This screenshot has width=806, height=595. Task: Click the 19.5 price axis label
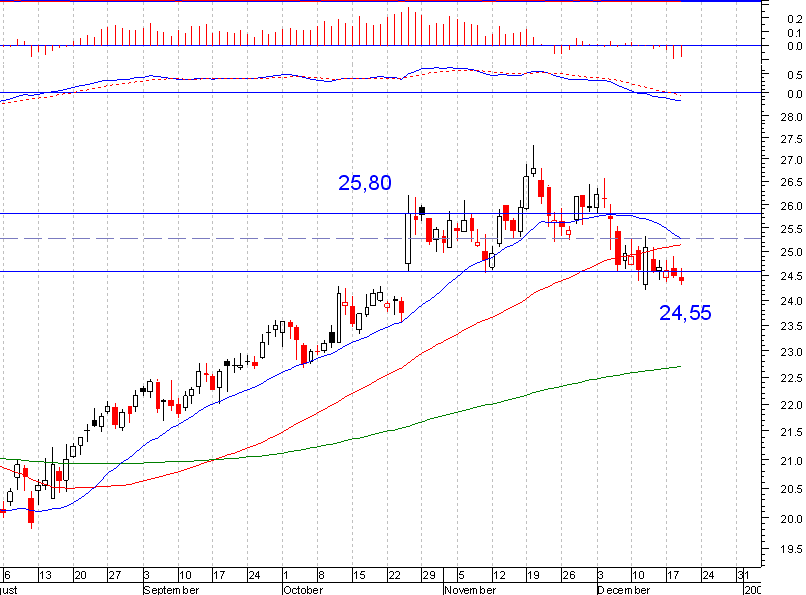pyautogui.click(x=792, y=549)
